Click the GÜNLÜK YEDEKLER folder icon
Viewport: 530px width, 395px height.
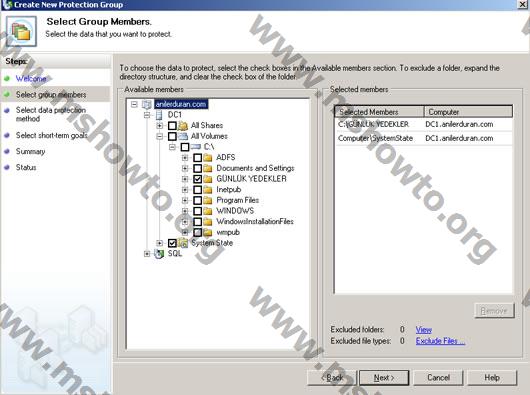click(208, 179)
